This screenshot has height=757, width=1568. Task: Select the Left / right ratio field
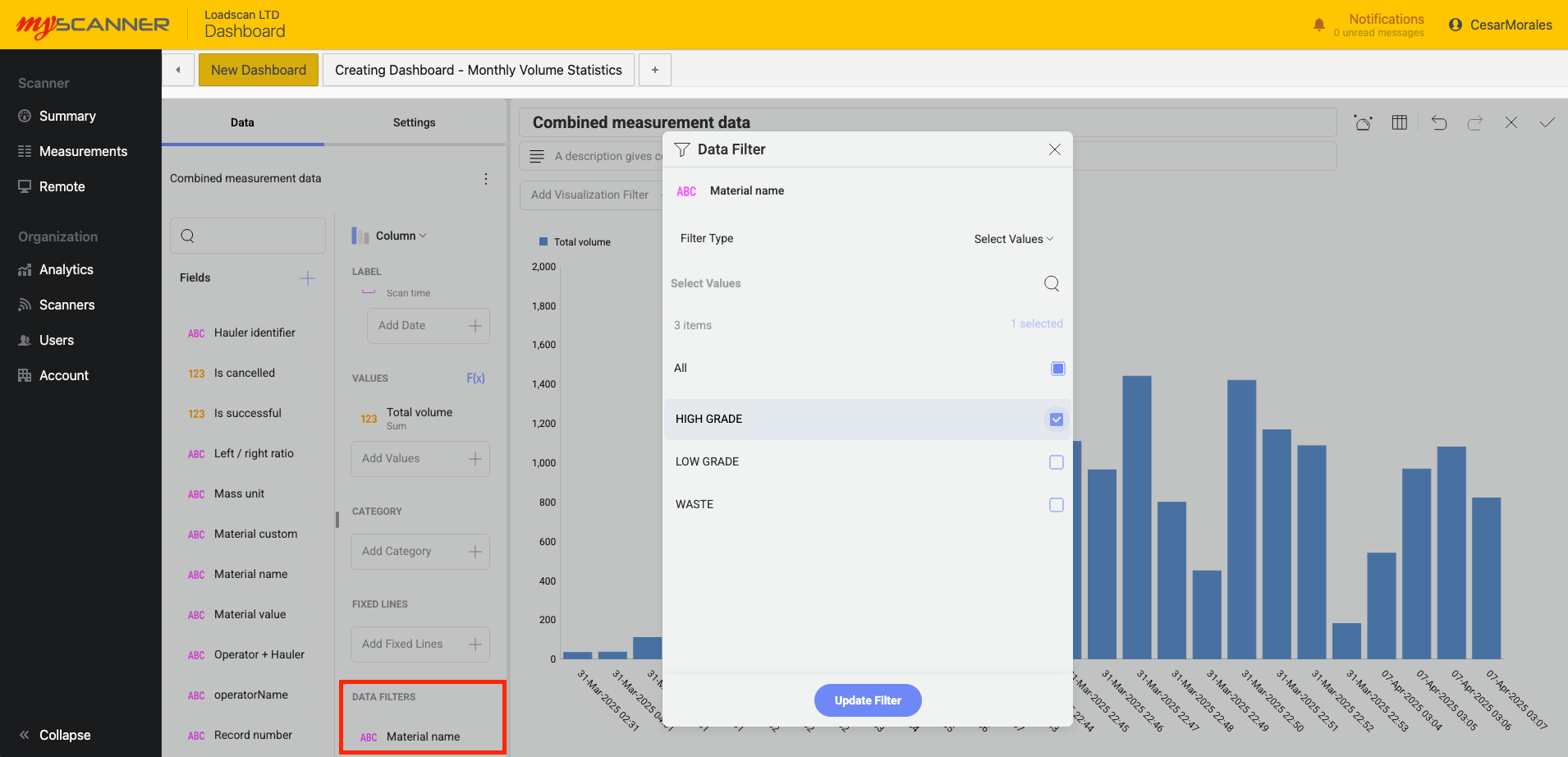coord(254,453)
